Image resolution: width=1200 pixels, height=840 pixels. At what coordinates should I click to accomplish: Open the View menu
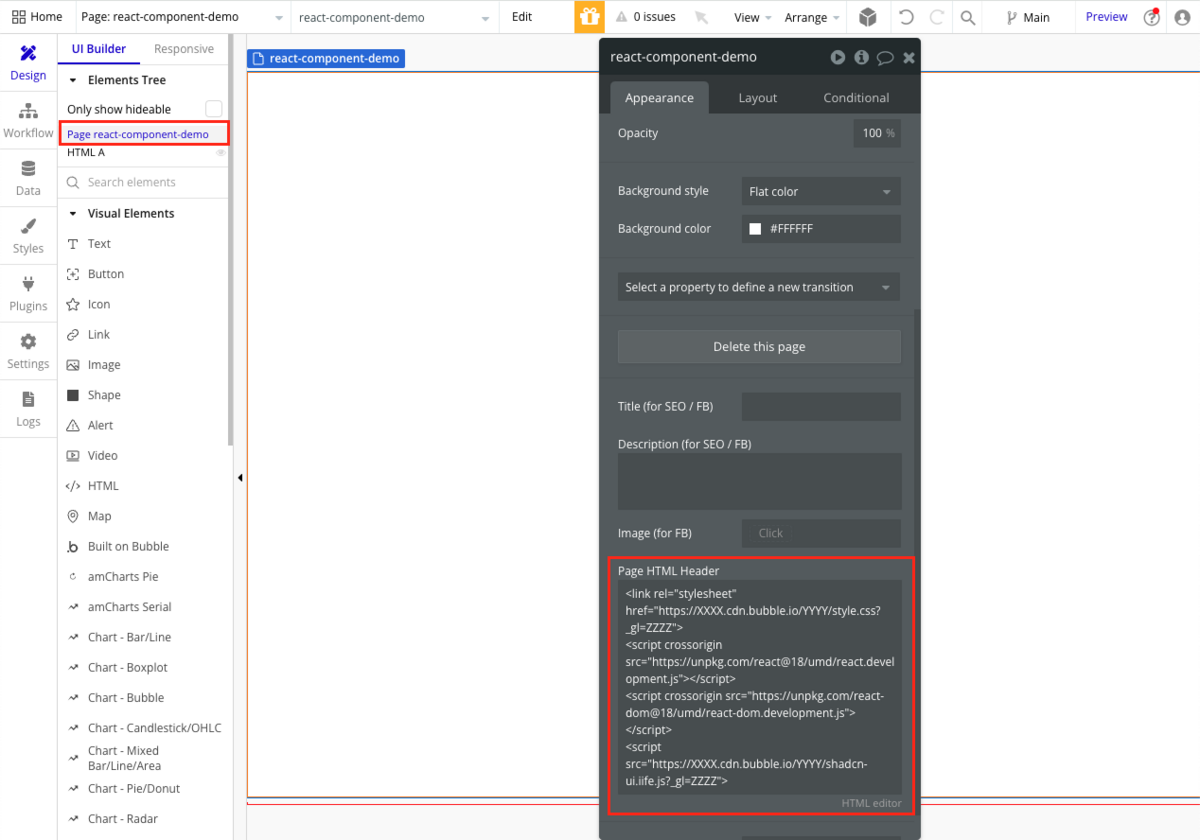(x=753, y=17)
